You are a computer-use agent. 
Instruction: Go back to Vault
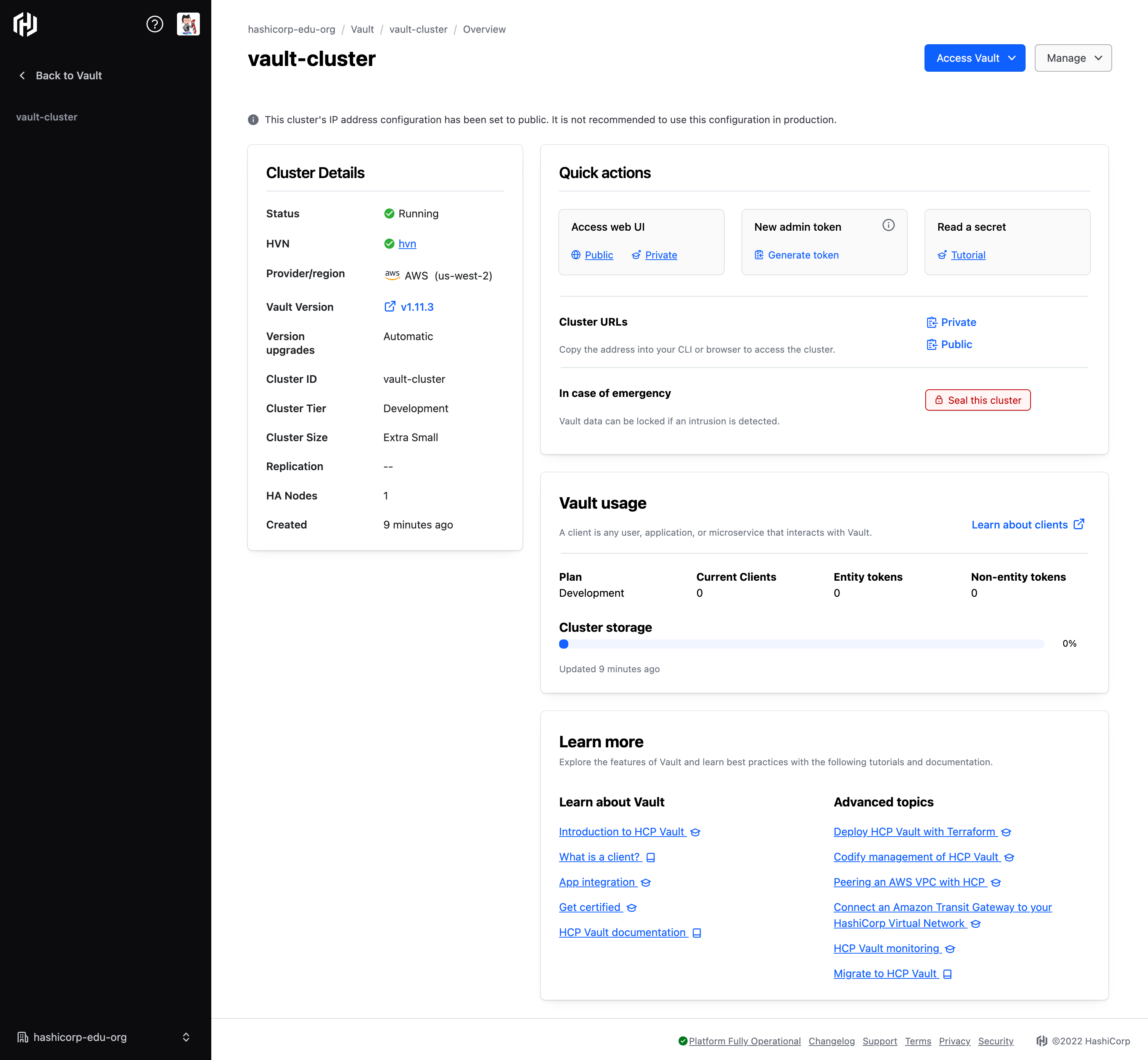(61, 76)
